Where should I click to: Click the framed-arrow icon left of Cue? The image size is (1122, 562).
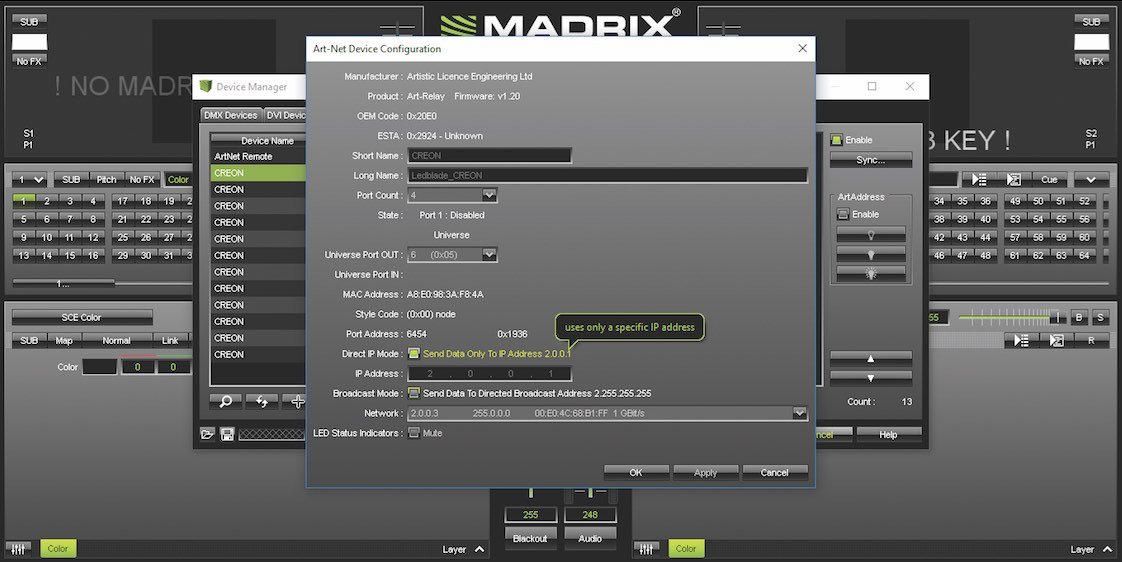click(x=1013, y=179)
